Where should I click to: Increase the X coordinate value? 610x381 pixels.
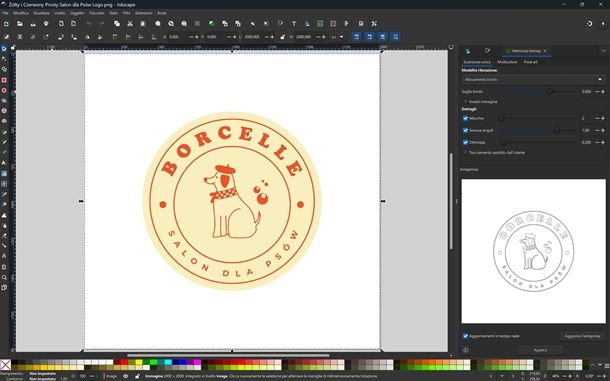tap(197, 37)
